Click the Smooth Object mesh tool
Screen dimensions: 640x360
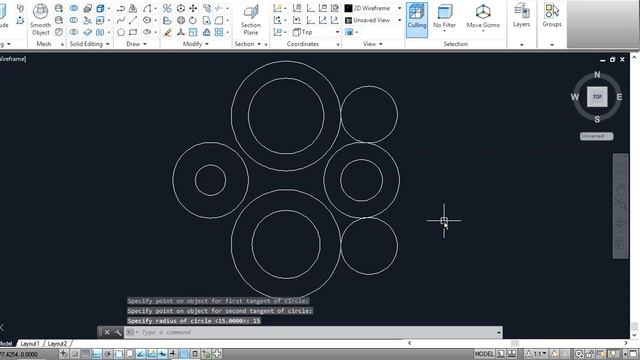coord(40,19)
